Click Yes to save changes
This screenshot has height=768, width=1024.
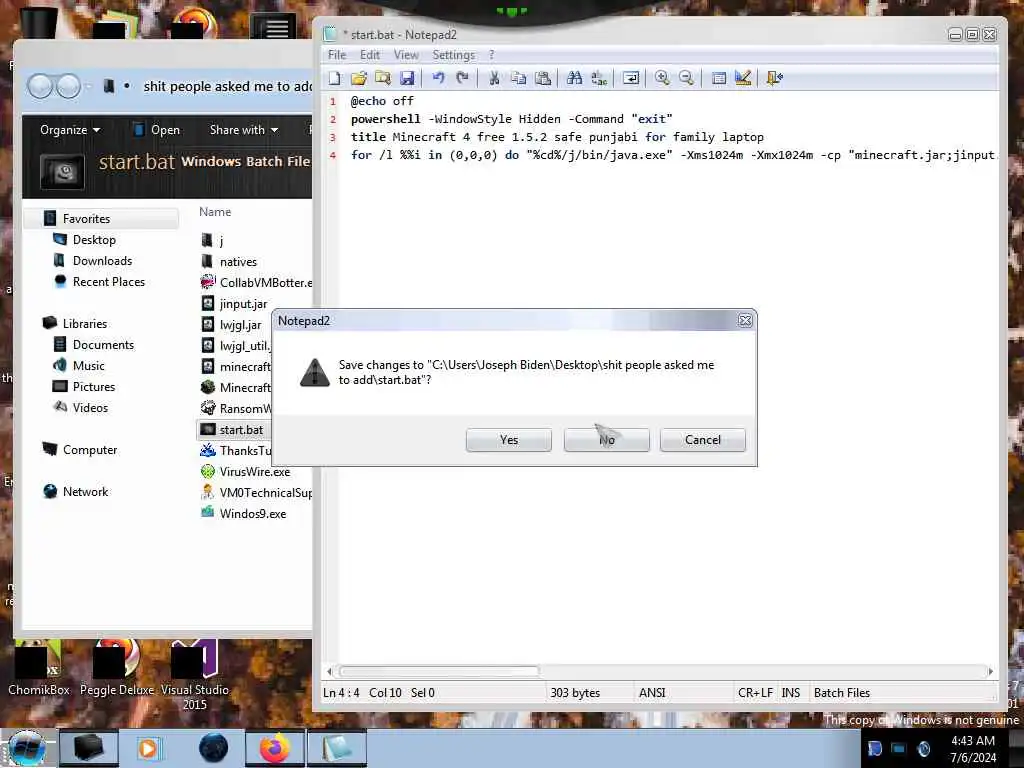(x=509, y=440)
